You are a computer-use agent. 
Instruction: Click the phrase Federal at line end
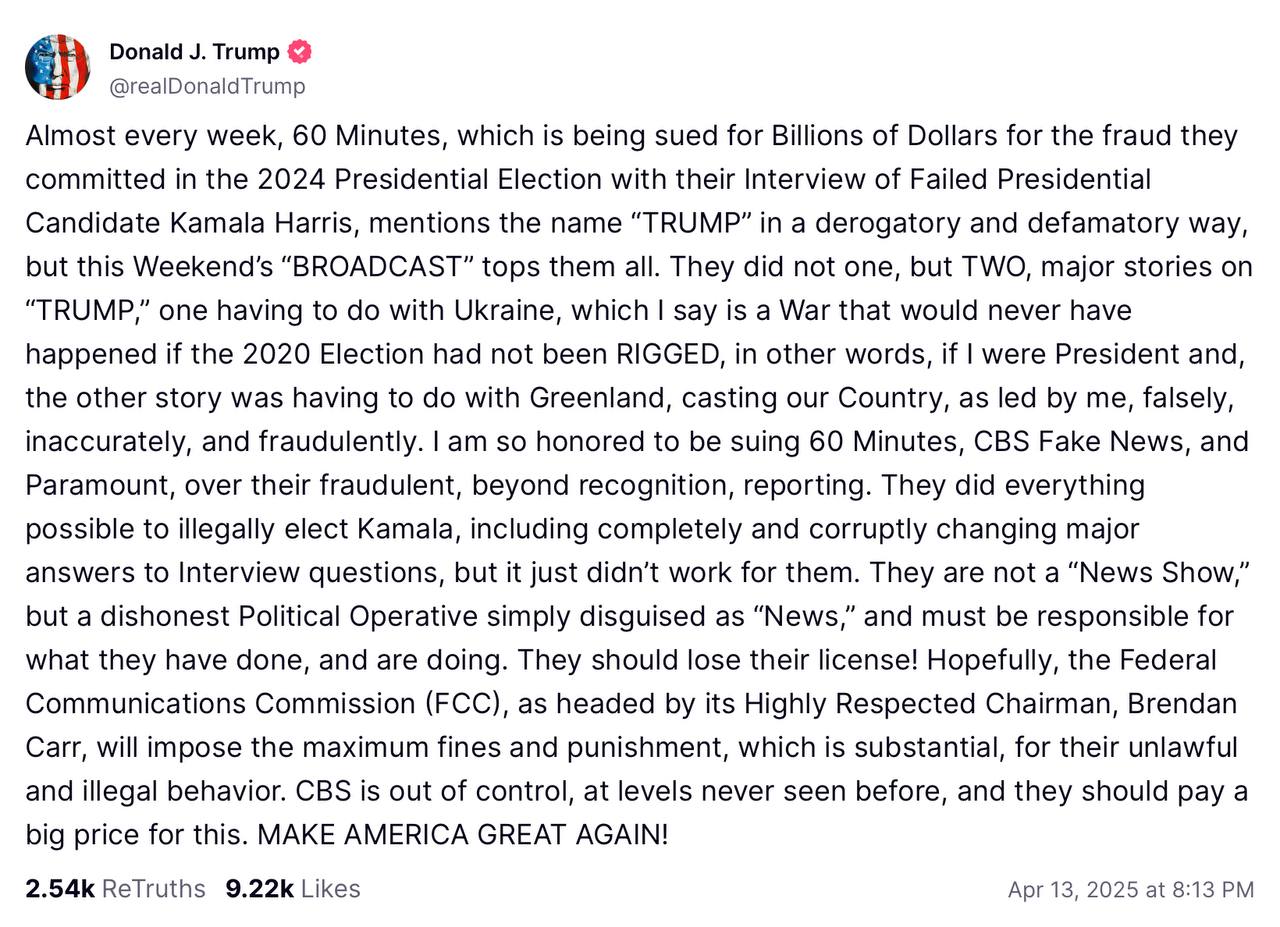pos(1168,660)
